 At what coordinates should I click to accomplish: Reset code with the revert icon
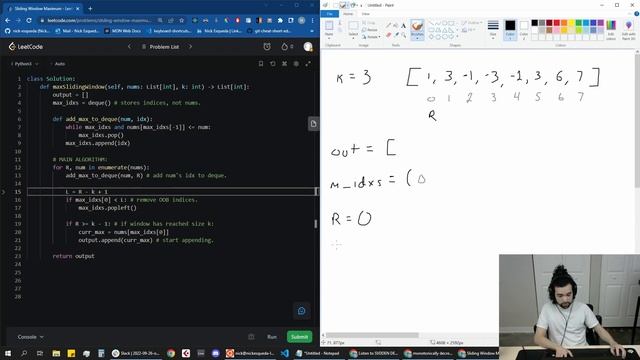tap(273, 64)
